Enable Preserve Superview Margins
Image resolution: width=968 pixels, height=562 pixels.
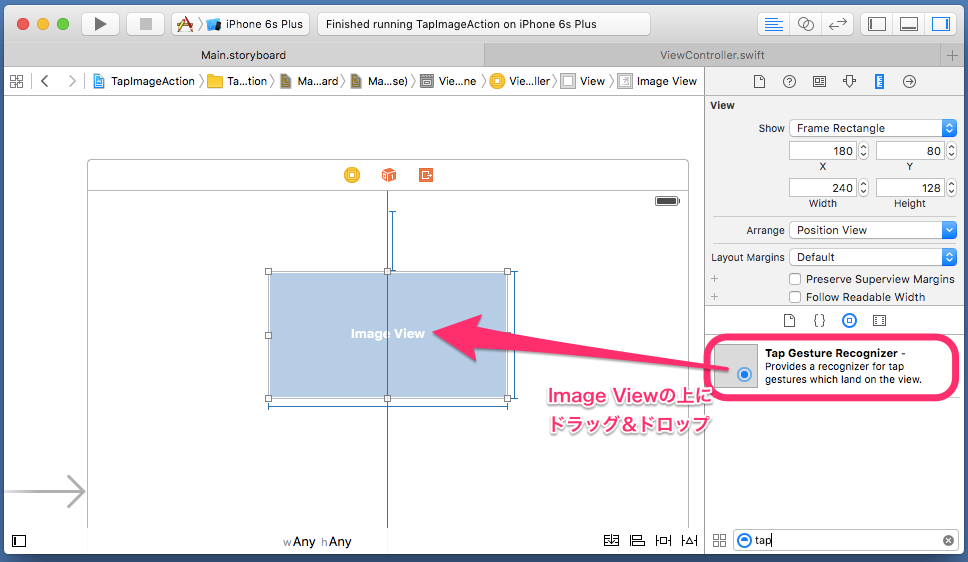tap(795, 279)
